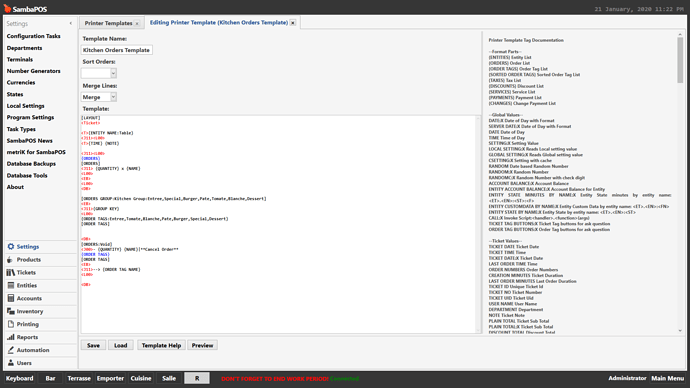Switch to the Emporter department

coord(110,378)
